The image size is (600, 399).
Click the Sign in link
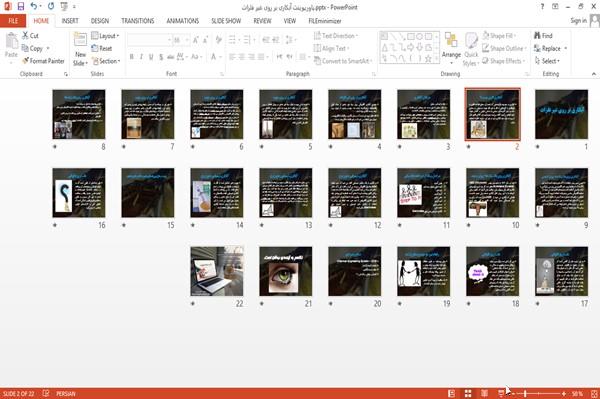578,21
